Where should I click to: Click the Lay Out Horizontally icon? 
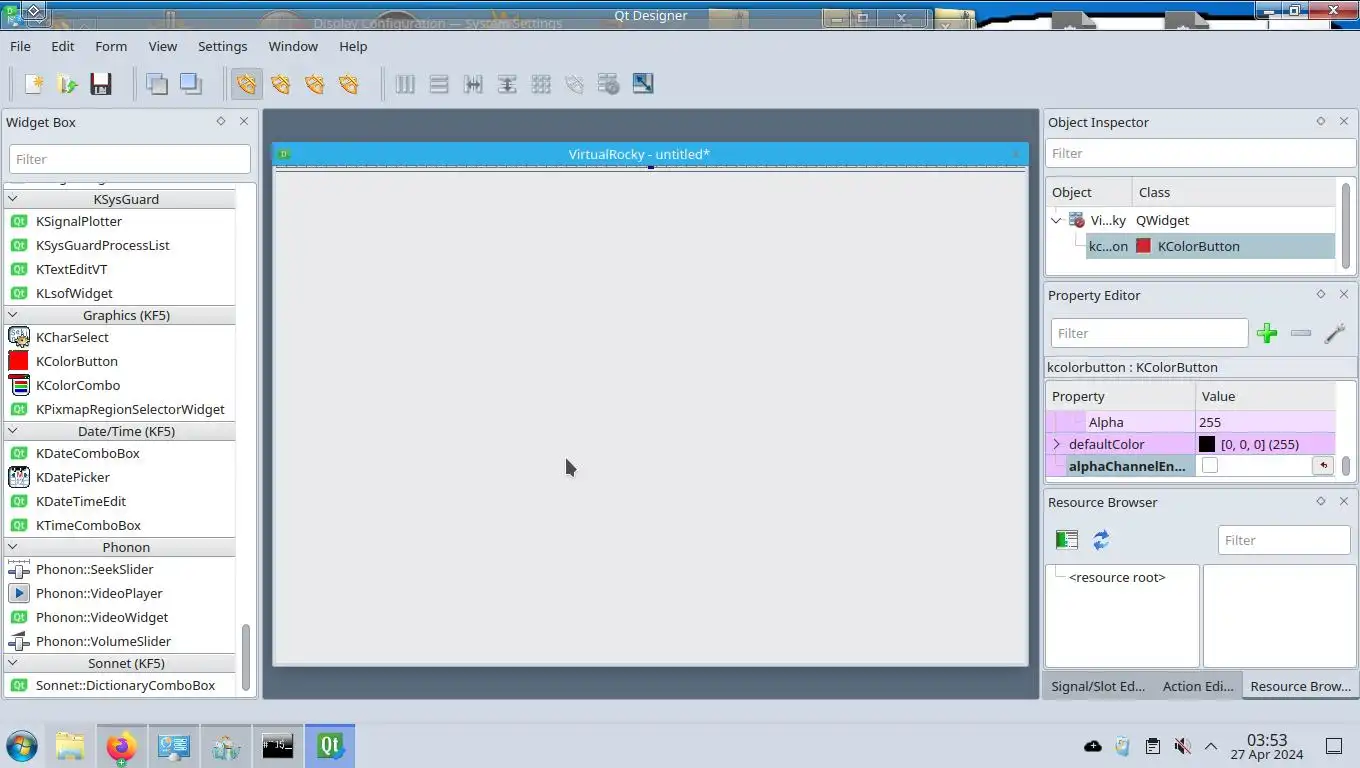coord(405,84)
